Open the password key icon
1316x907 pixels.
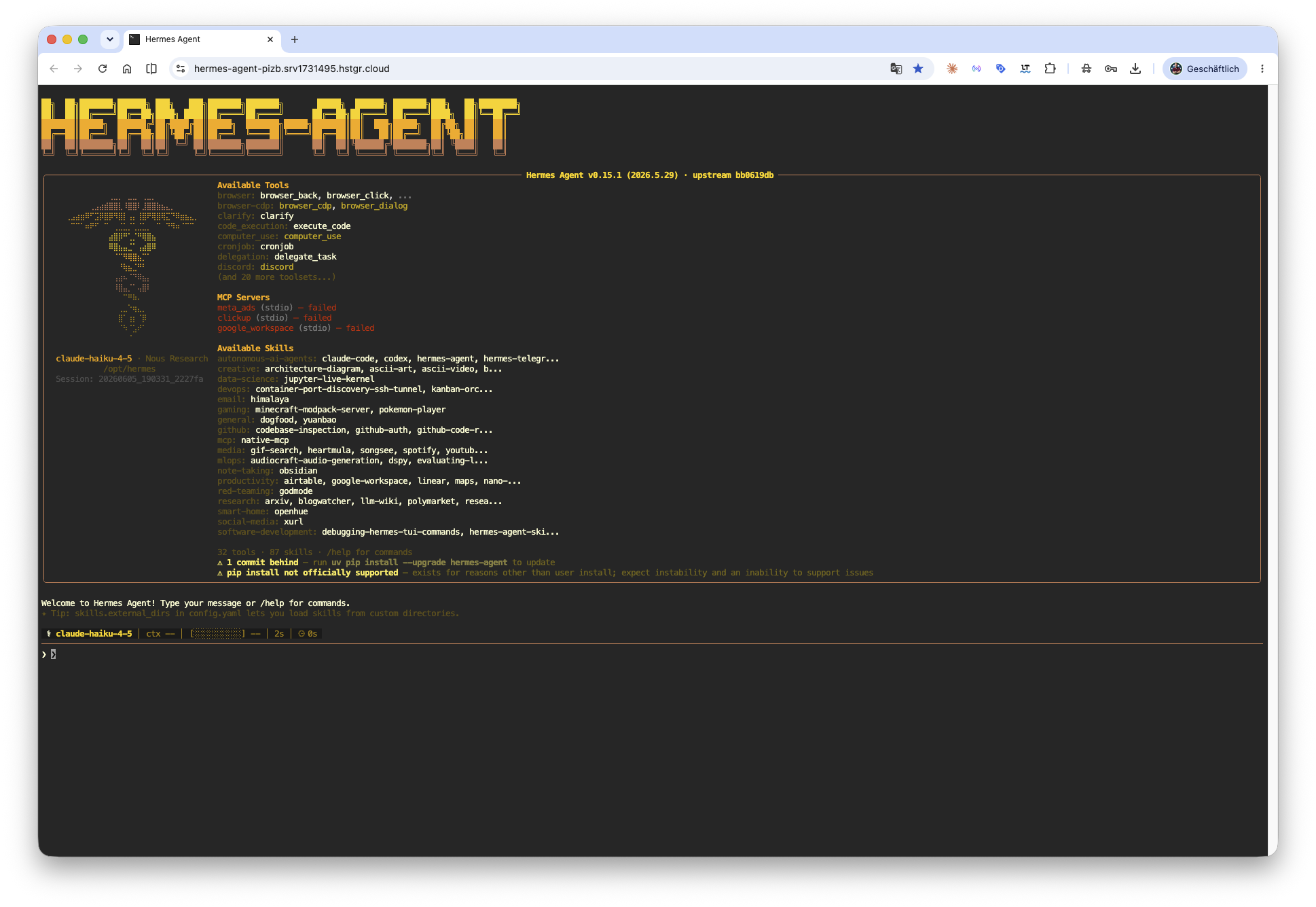coord(1111,69)
